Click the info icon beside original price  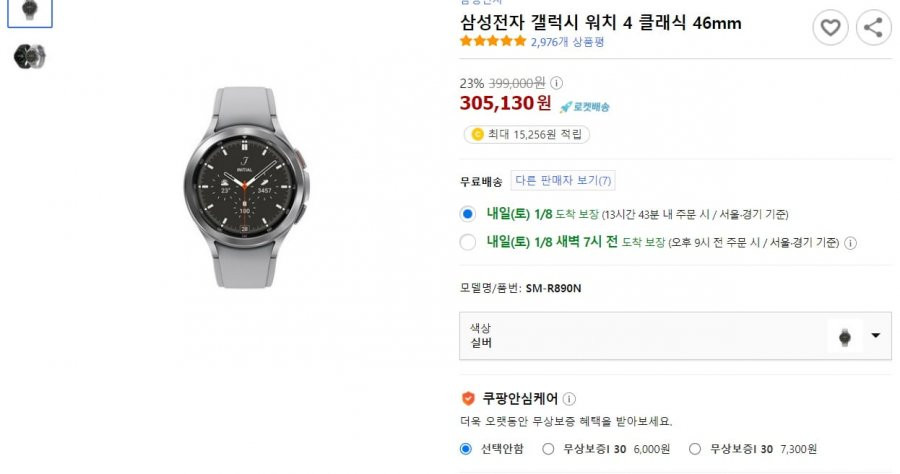point(556,83)
